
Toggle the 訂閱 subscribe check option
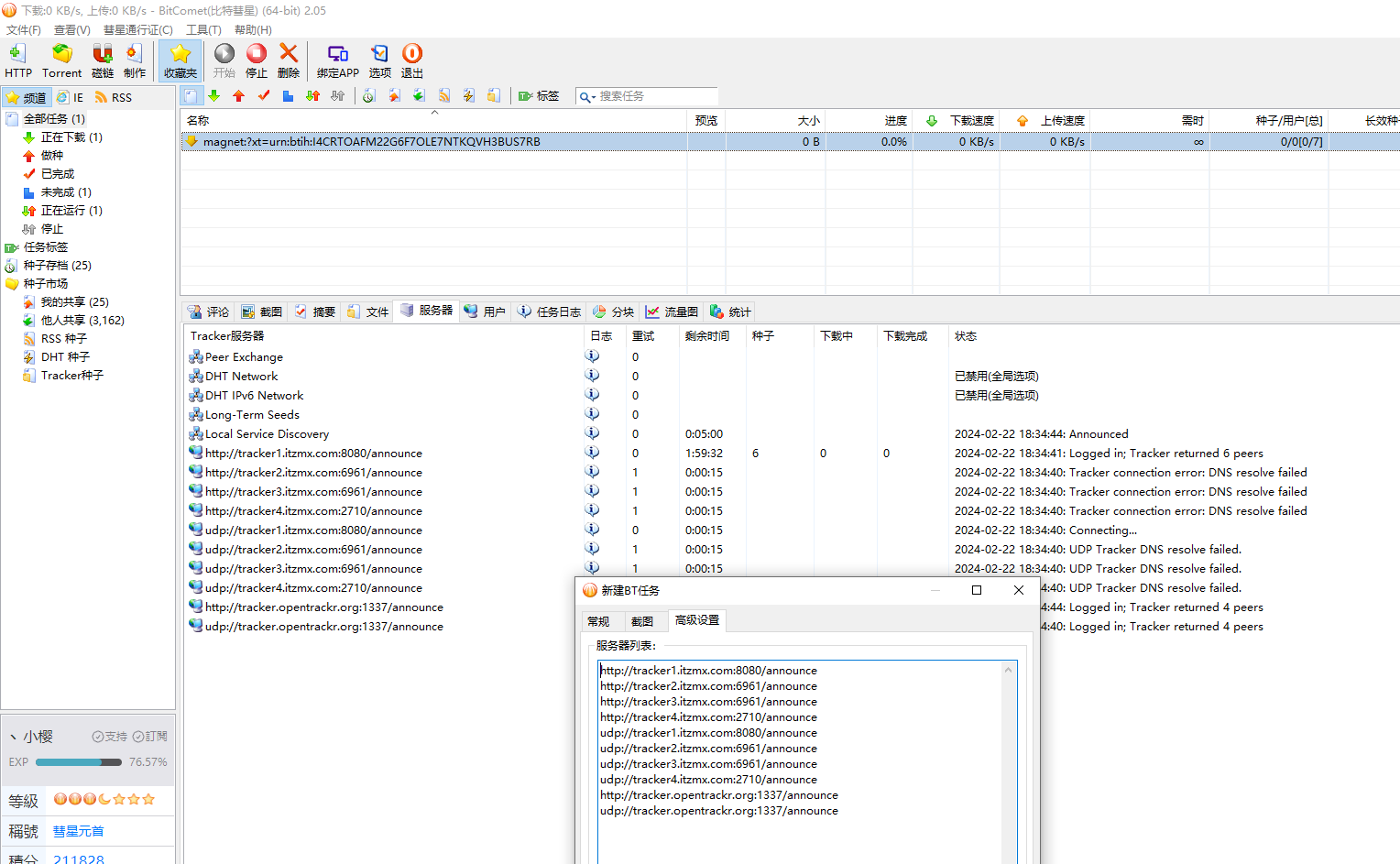pyautogui.click(x=149, y=736)
